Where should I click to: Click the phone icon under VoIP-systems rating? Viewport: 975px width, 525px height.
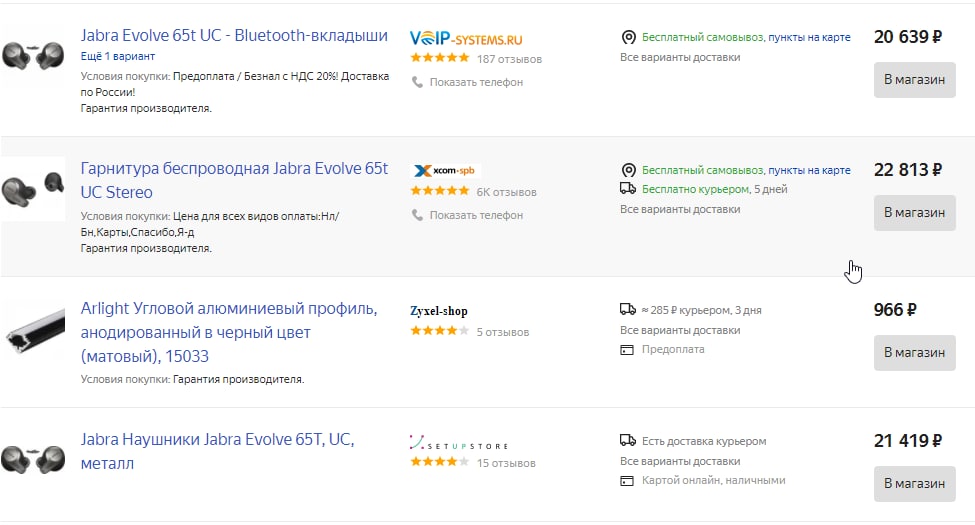point(417,82)
